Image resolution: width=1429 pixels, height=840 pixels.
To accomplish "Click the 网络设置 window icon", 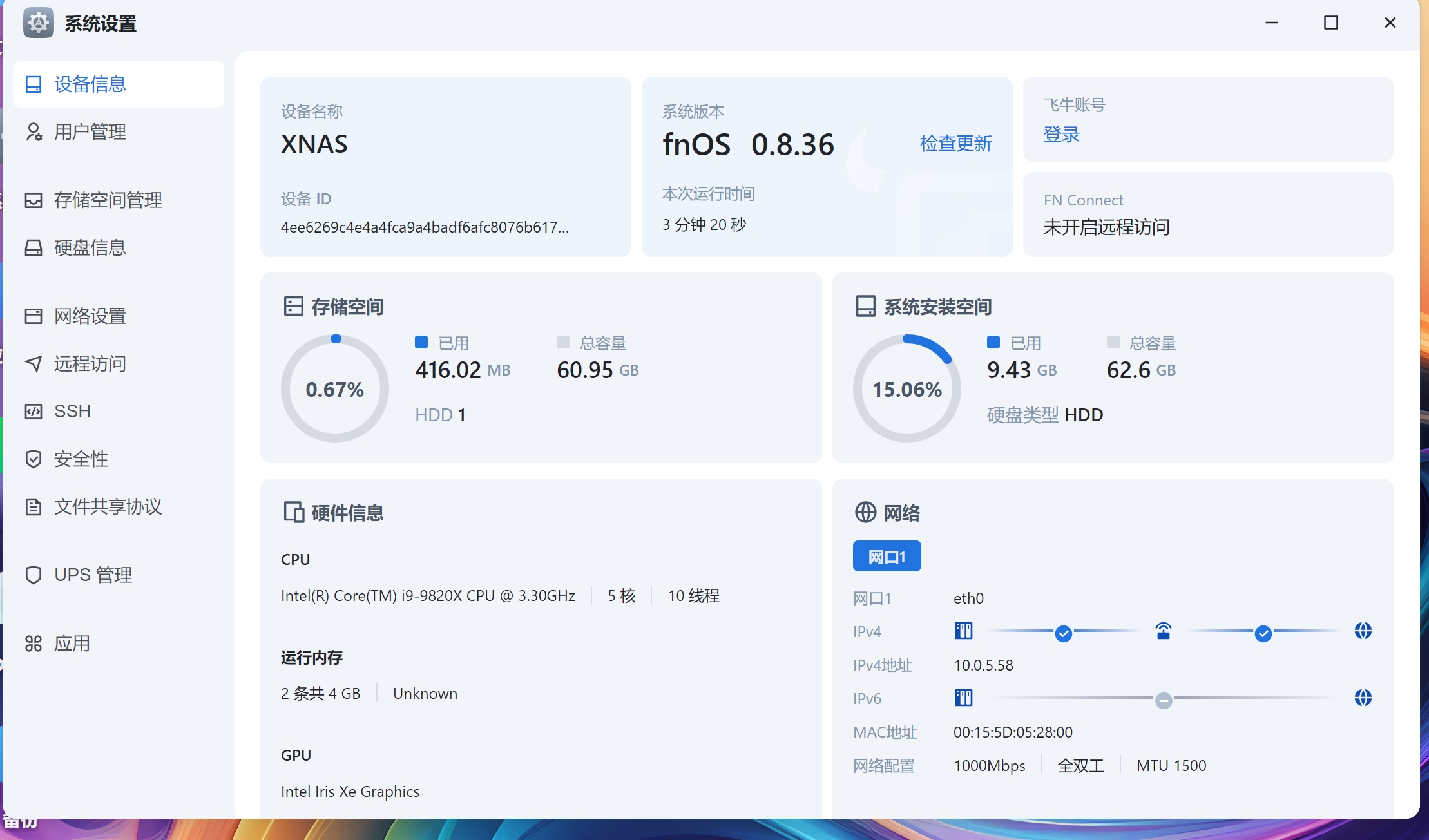I will [34, 316].
